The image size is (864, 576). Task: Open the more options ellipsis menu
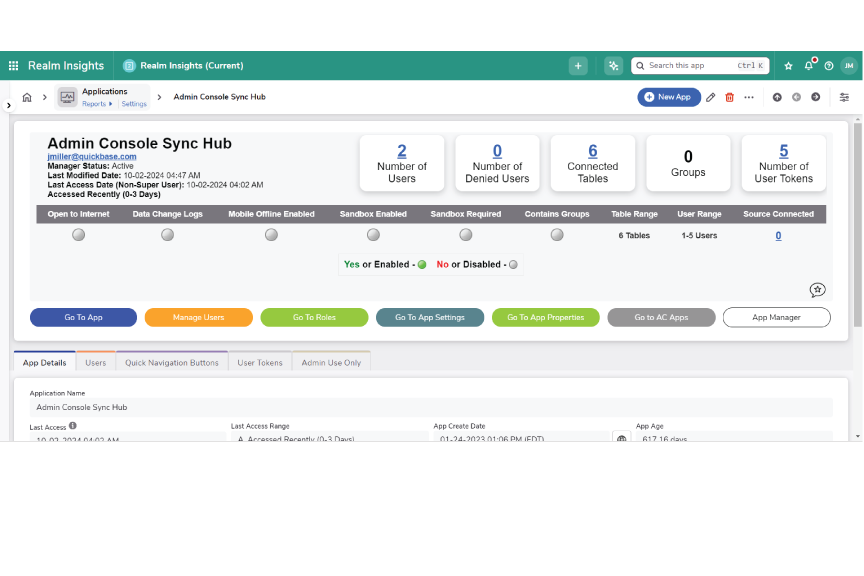(x=749, y=97)
